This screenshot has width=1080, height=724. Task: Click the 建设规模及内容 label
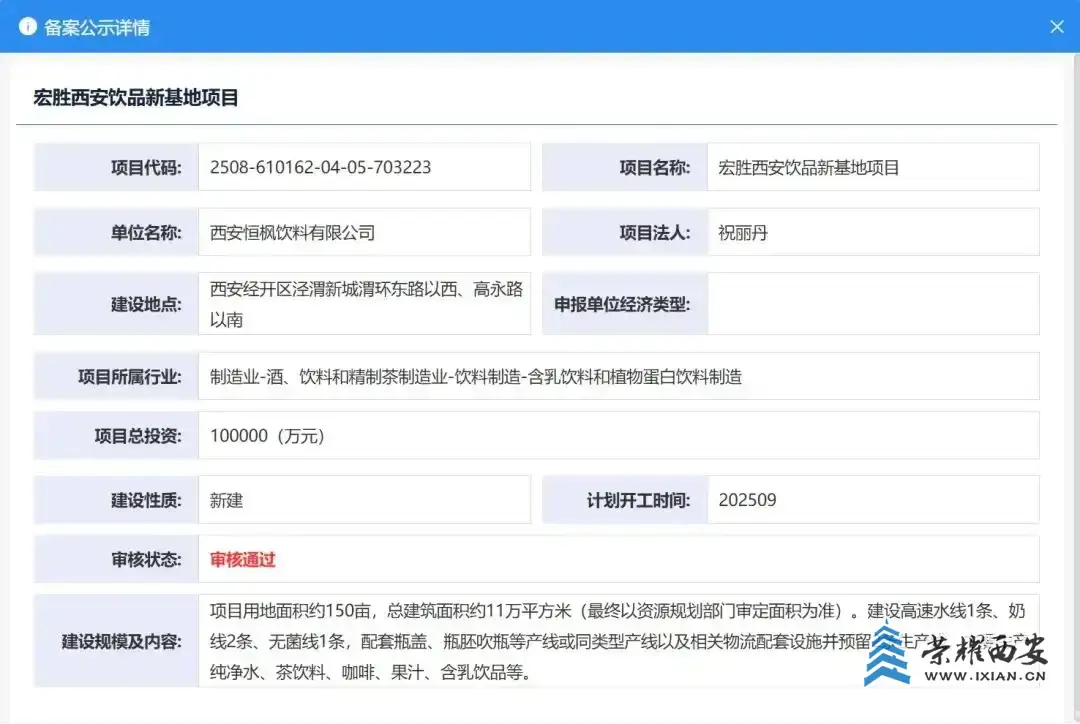122,641
